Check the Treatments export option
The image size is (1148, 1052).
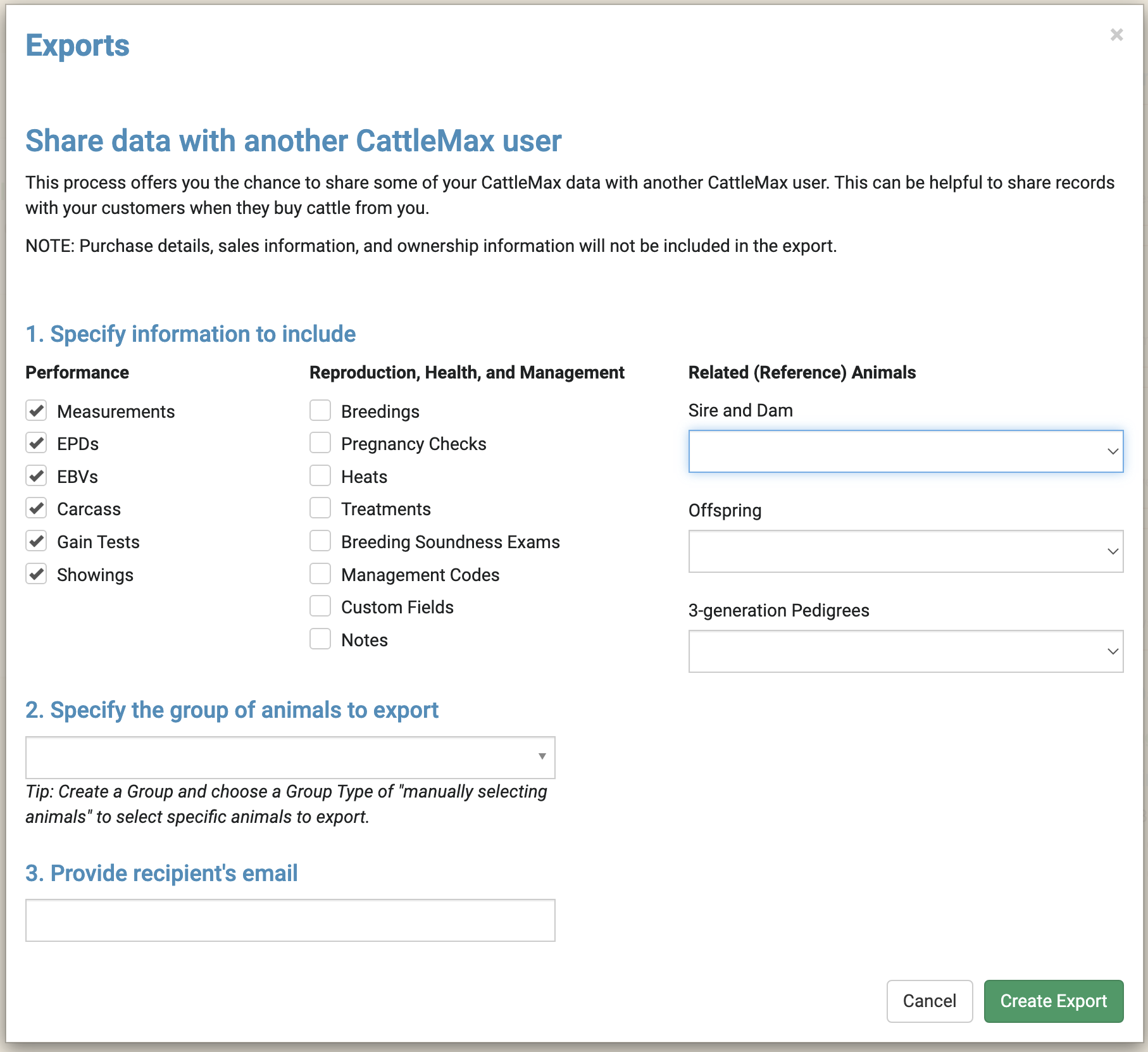pyautogui.click(x=320, y=508)
